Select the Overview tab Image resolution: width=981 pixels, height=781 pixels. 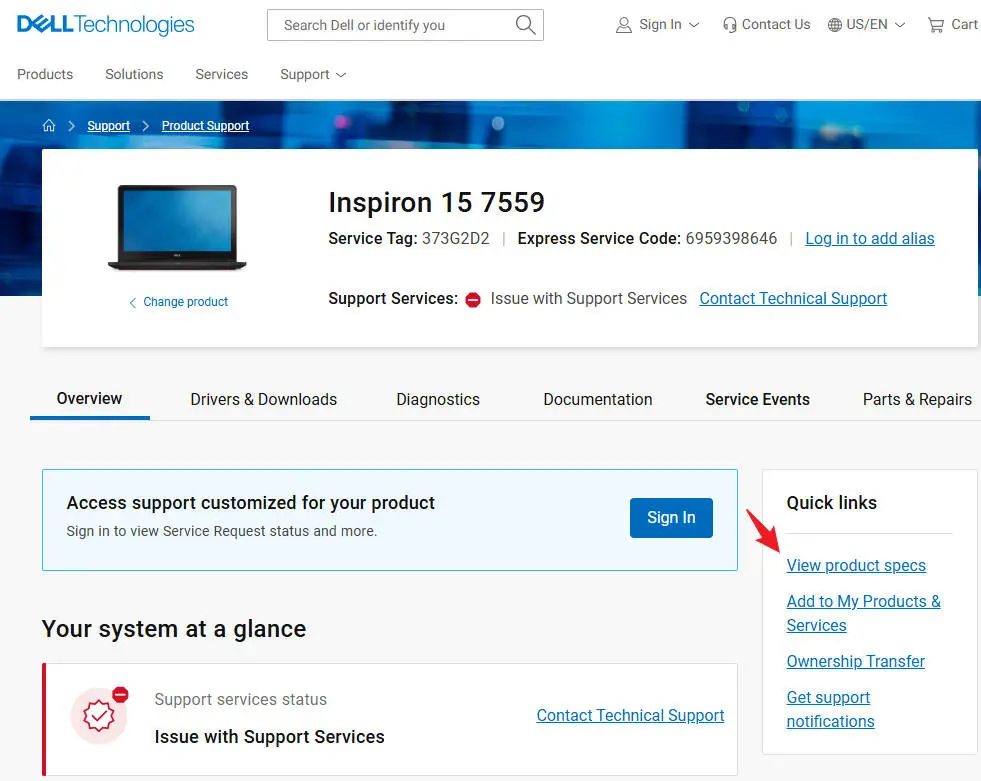coord(89,399)
